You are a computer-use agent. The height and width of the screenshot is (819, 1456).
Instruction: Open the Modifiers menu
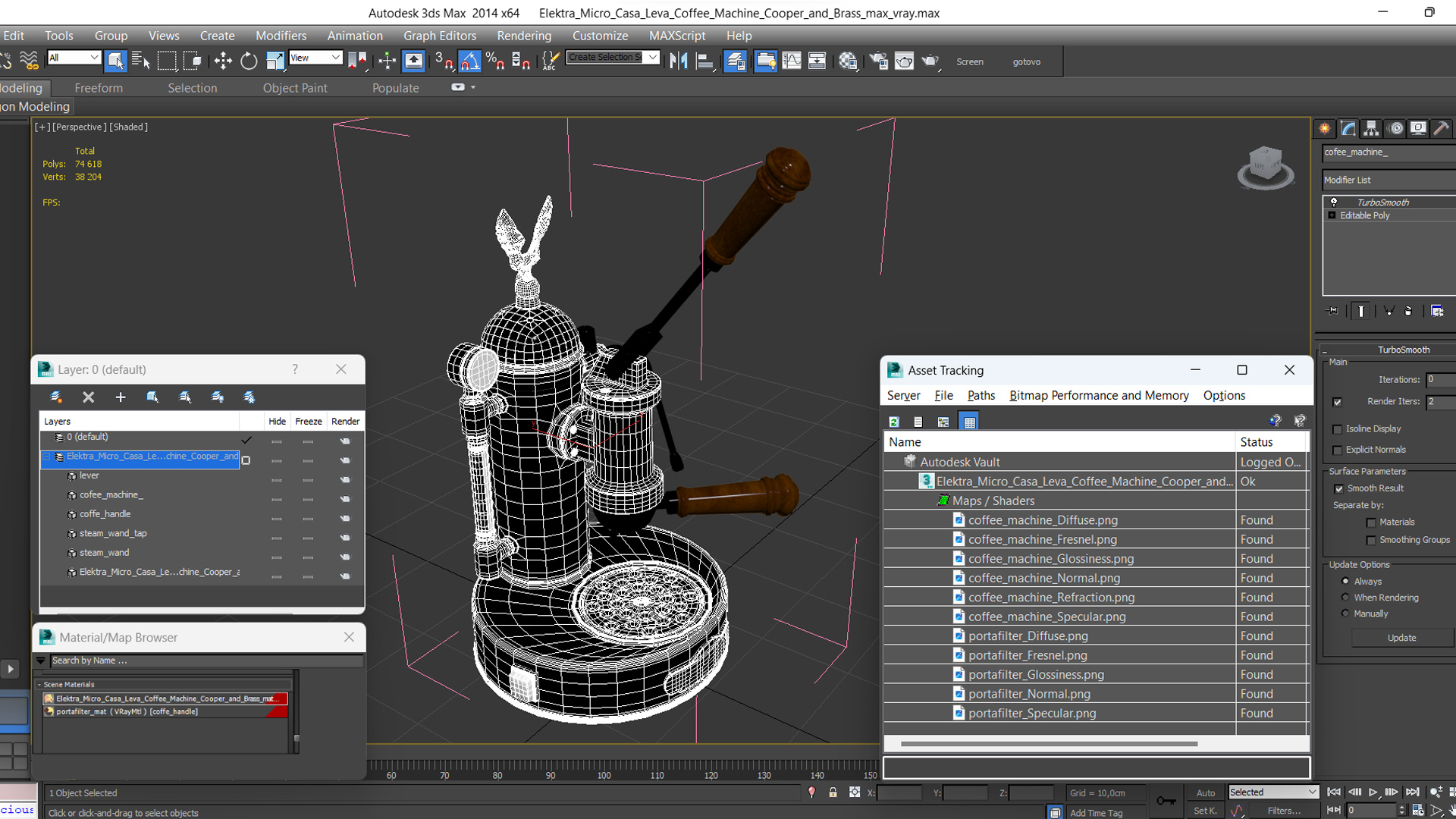[x=281, y=36]
